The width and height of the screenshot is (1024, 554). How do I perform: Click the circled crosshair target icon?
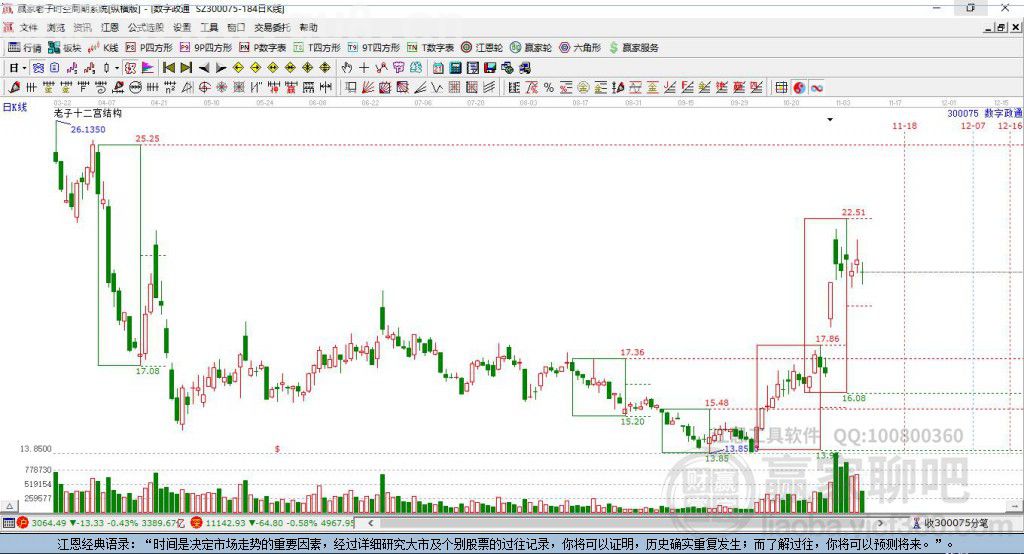point(204,88)
